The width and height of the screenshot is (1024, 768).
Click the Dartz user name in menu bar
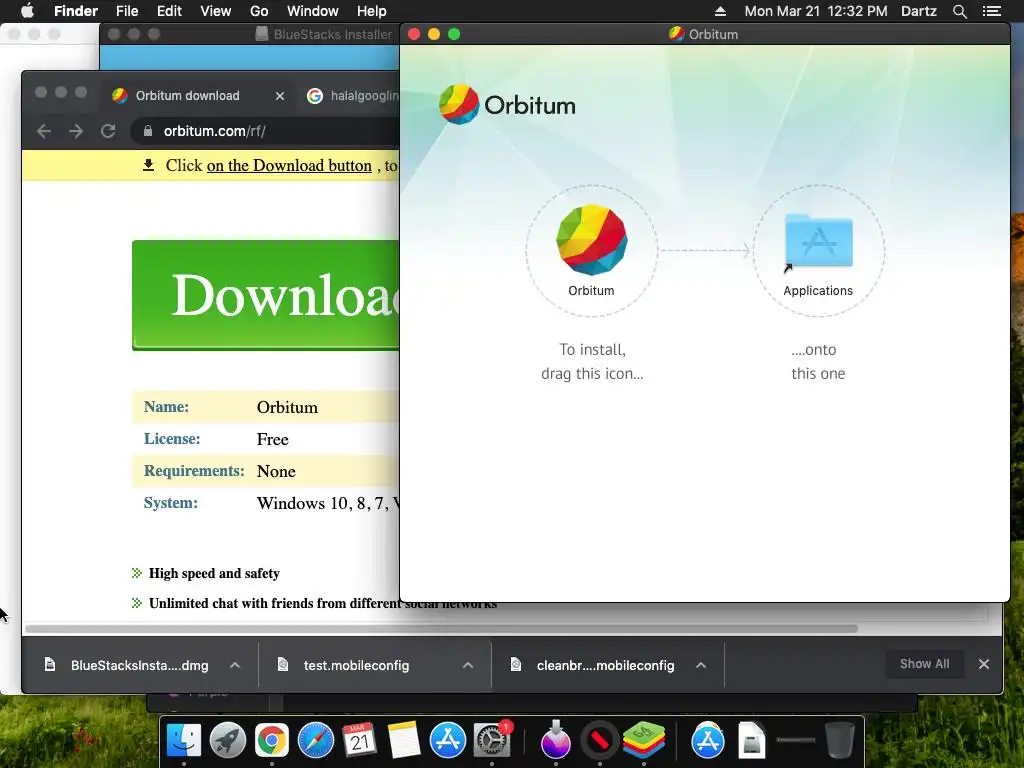coord(918,11)
